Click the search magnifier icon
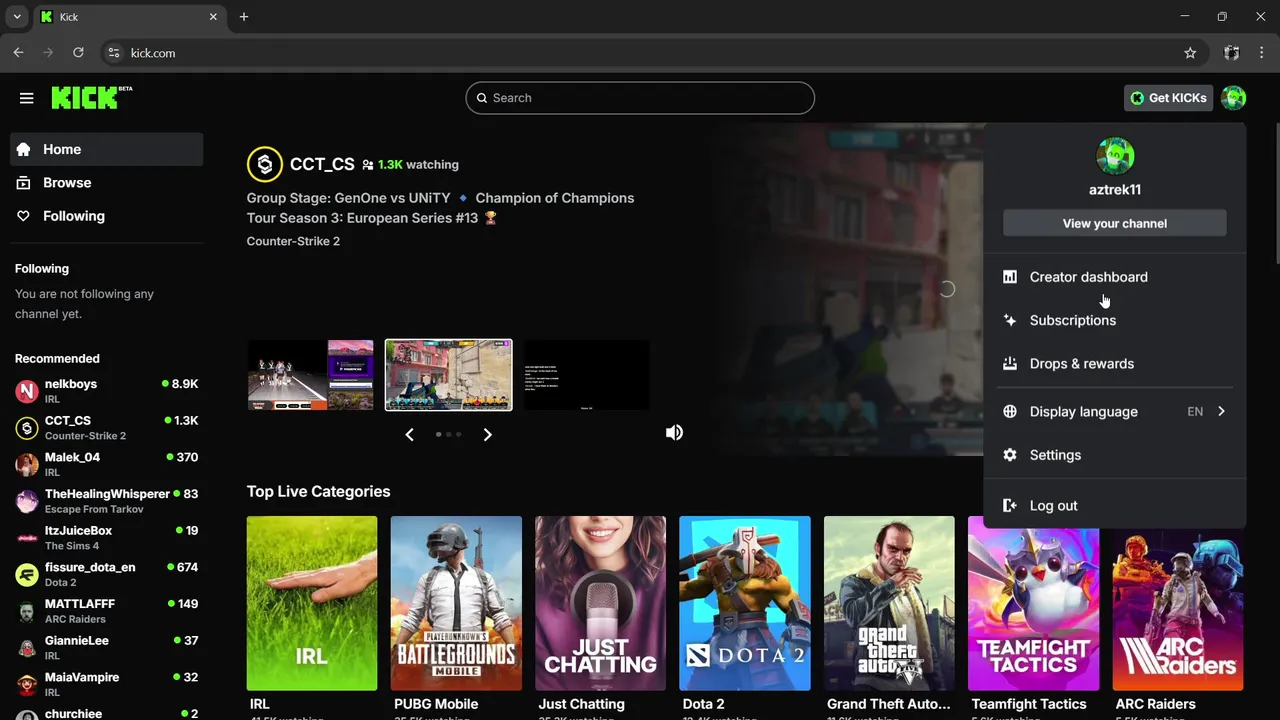 pos(482,98)
